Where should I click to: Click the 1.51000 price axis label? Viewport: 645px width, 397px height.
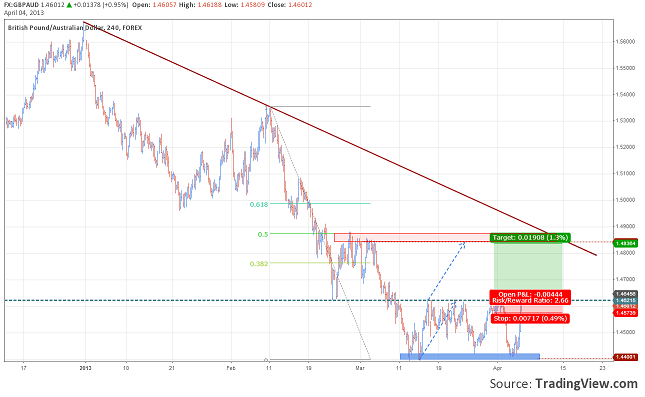click(626, 174)
